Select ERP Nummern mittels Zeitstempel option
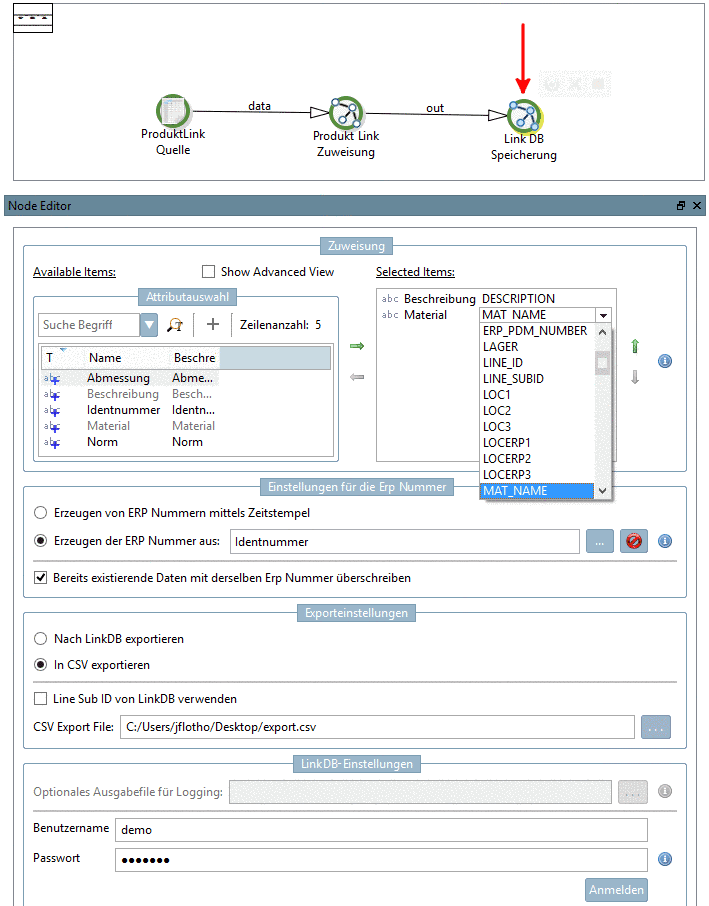The image size is (709, 906). click(40, 513)
